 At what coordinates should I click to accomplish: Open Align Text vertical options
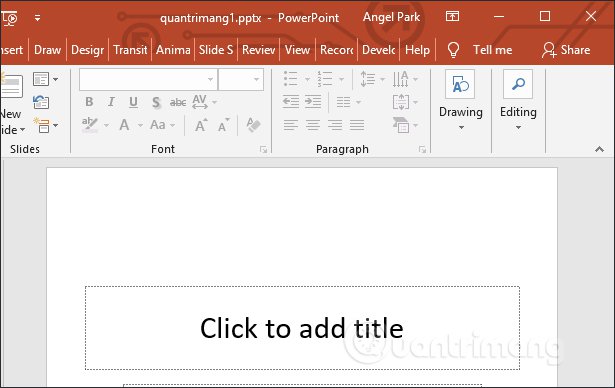pos(401,102)
